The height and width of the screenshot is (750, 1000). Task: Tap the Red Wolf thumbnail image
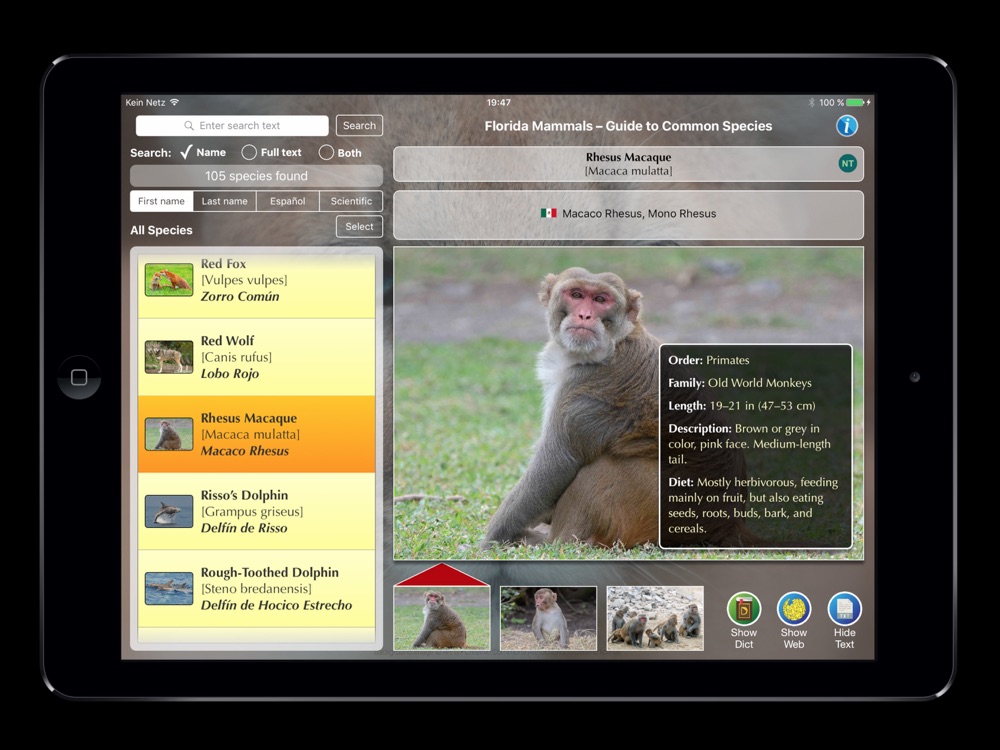tap(169, 357)
